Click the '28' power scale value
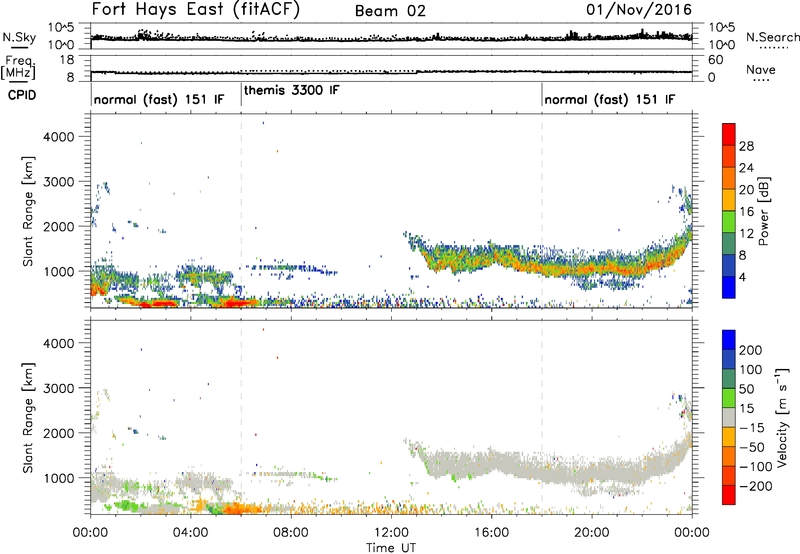800x554 pixels. point(746,146)
